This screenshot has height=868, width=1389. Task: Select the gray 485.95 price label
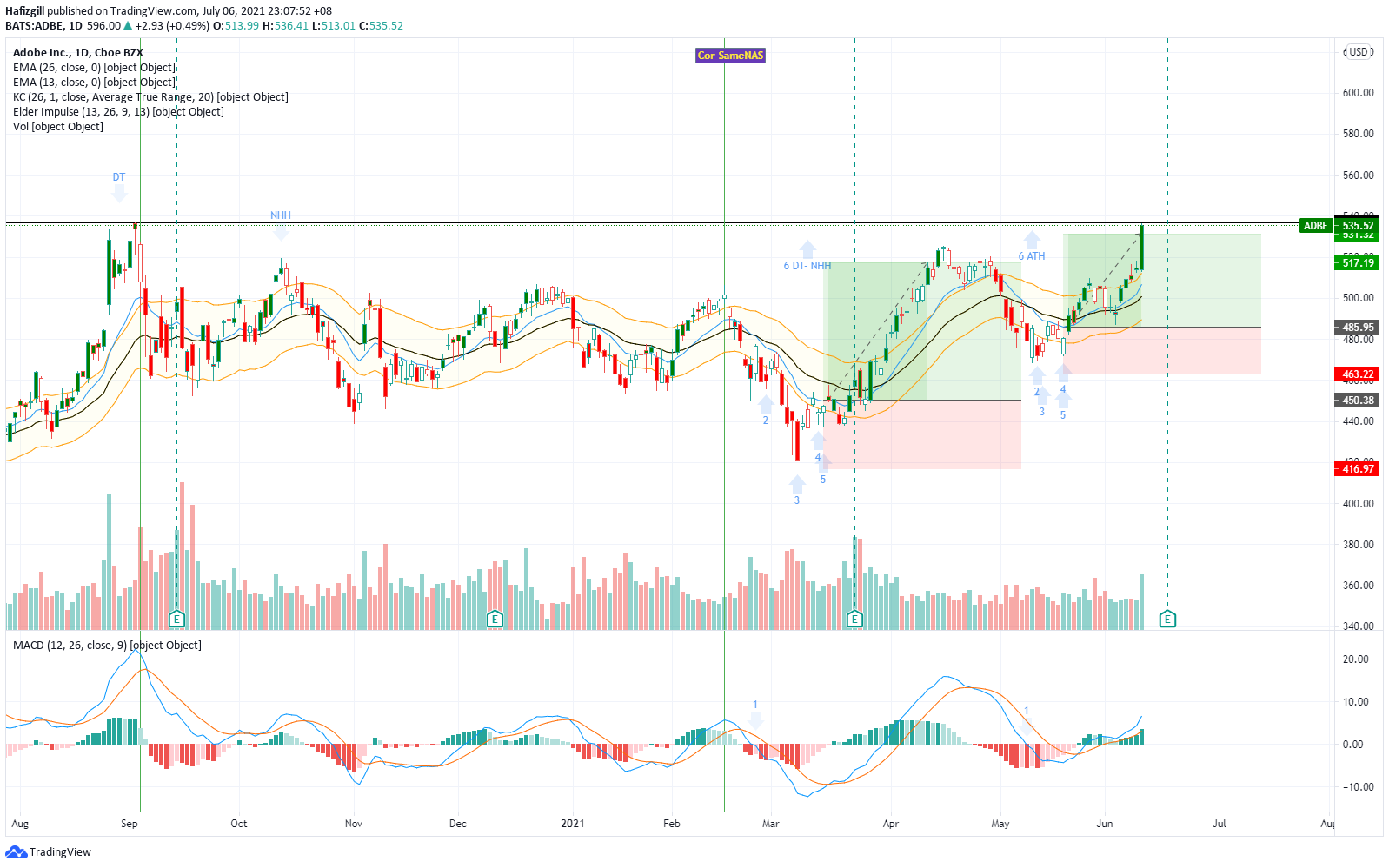(x=1358, y=328)
